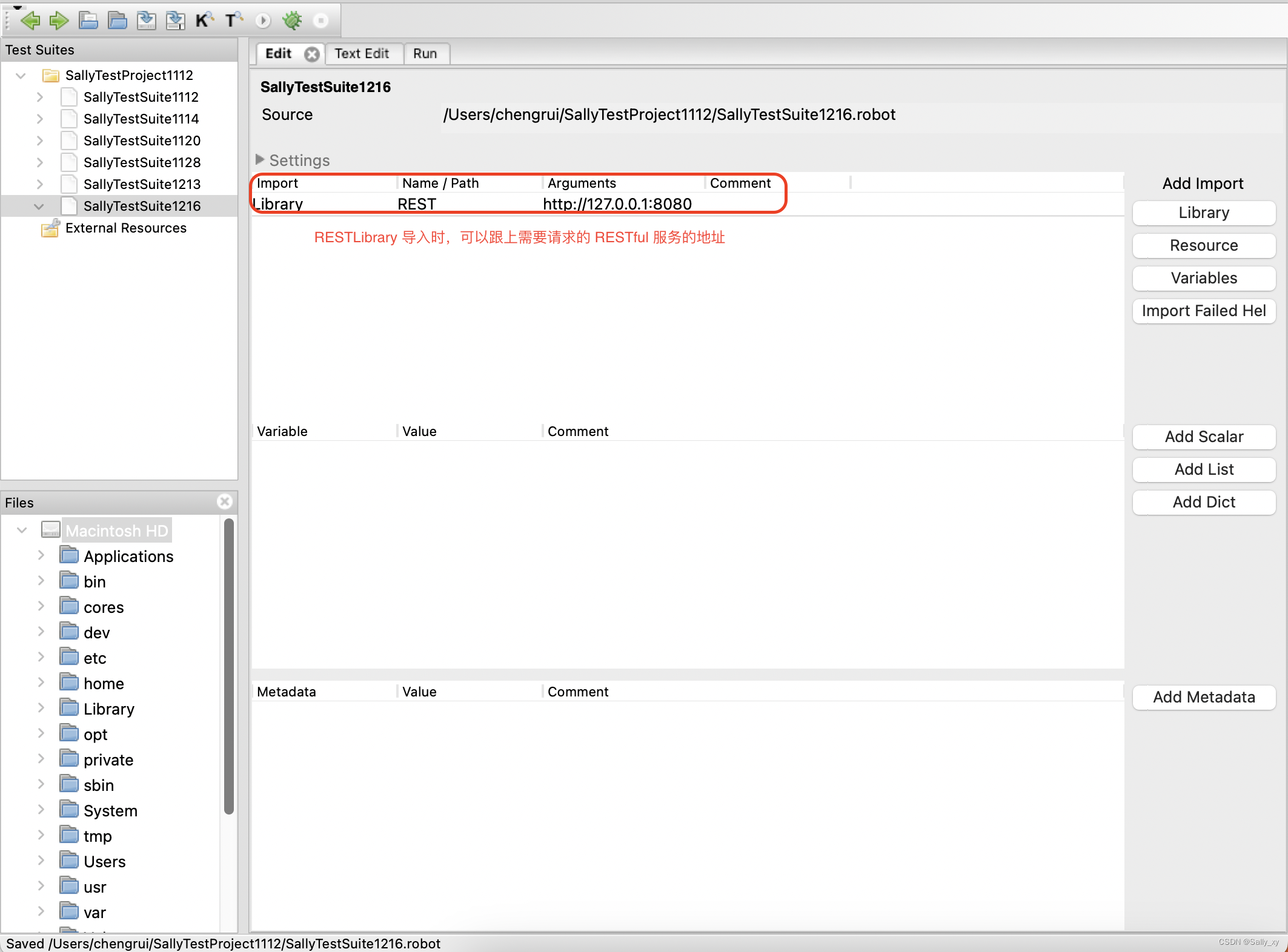Click the Add Dict button

(1204, 502)
